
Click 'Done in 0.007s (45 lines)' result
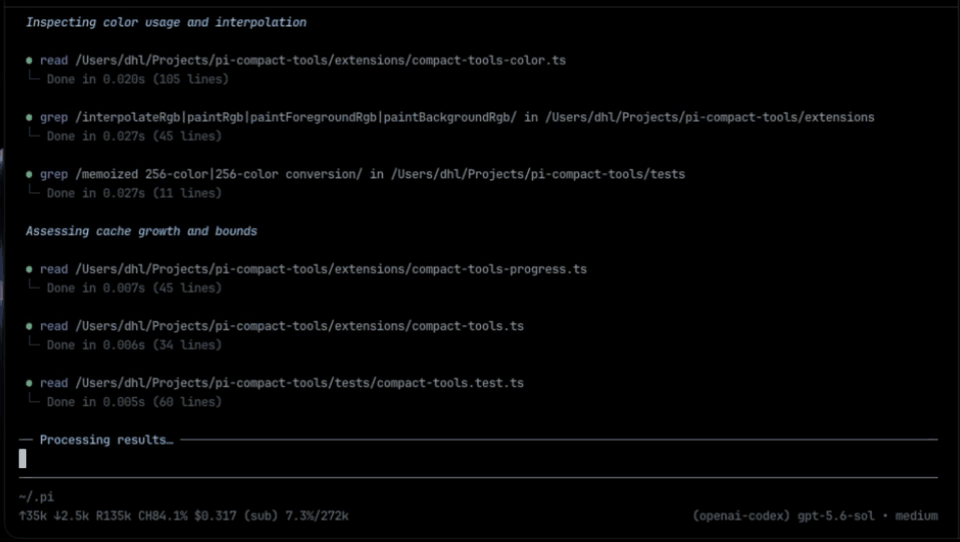click(134, 288)
